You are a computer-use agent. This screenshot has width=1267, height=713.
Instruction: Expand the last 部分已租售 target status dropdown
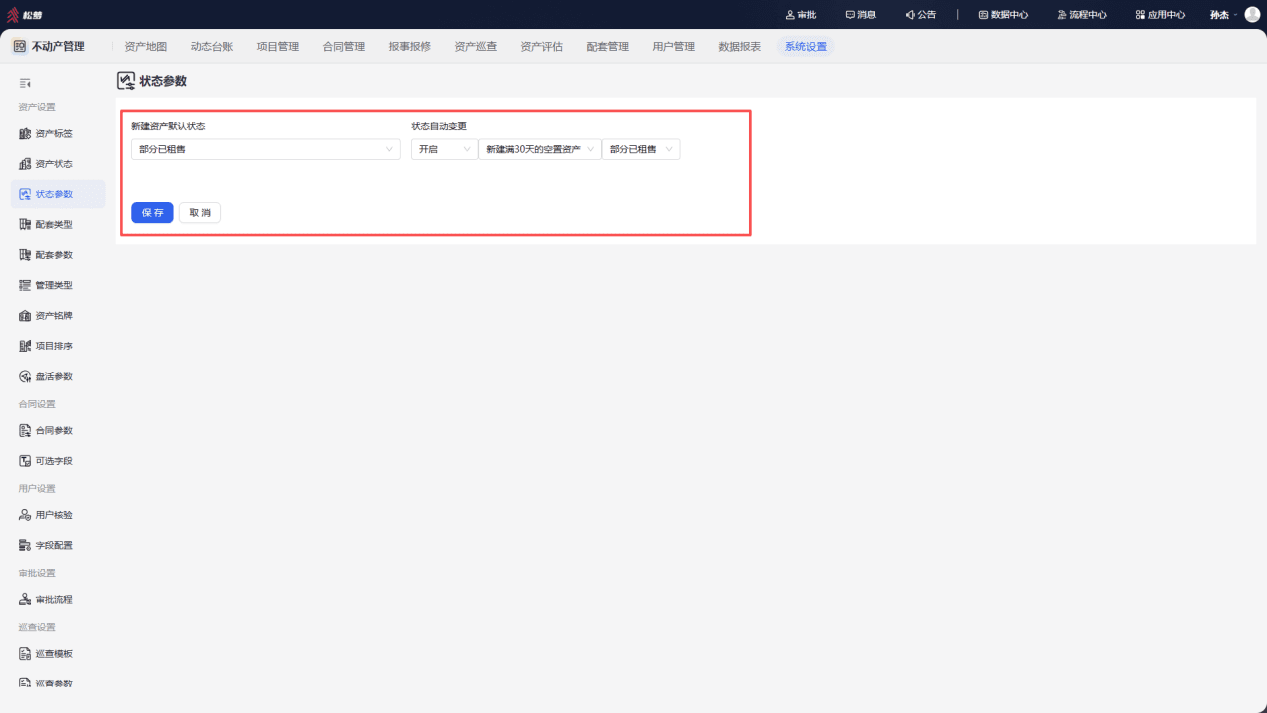point(641,149)
